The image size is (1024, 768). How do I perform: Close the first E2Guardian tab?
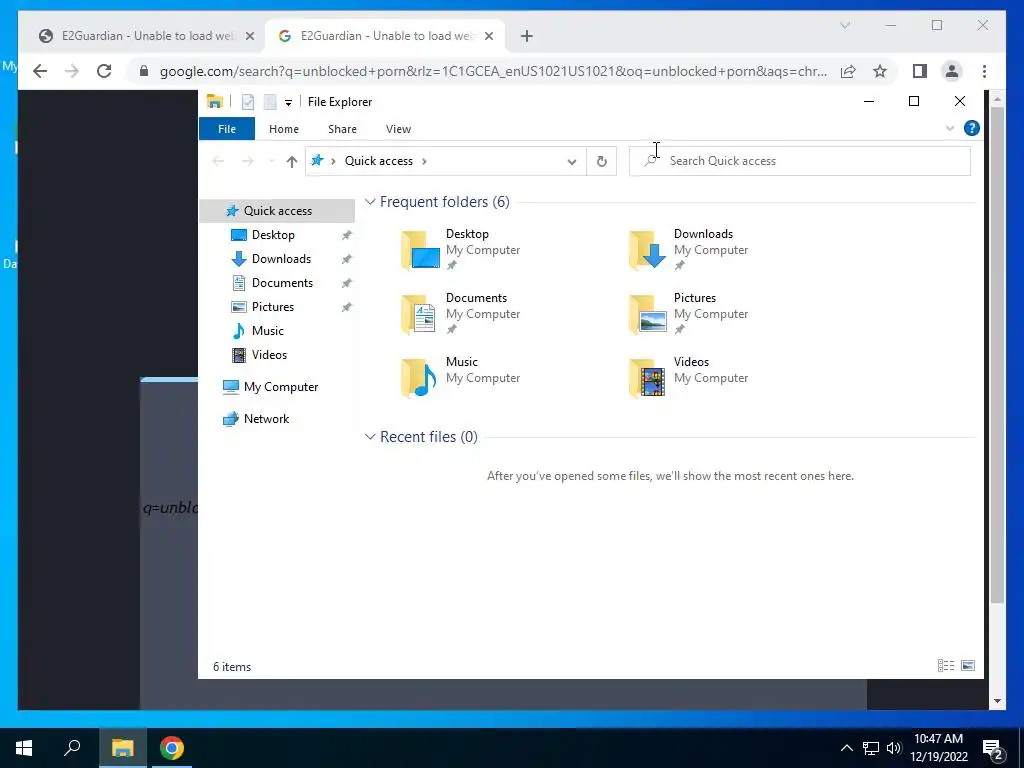click(249, 37)
